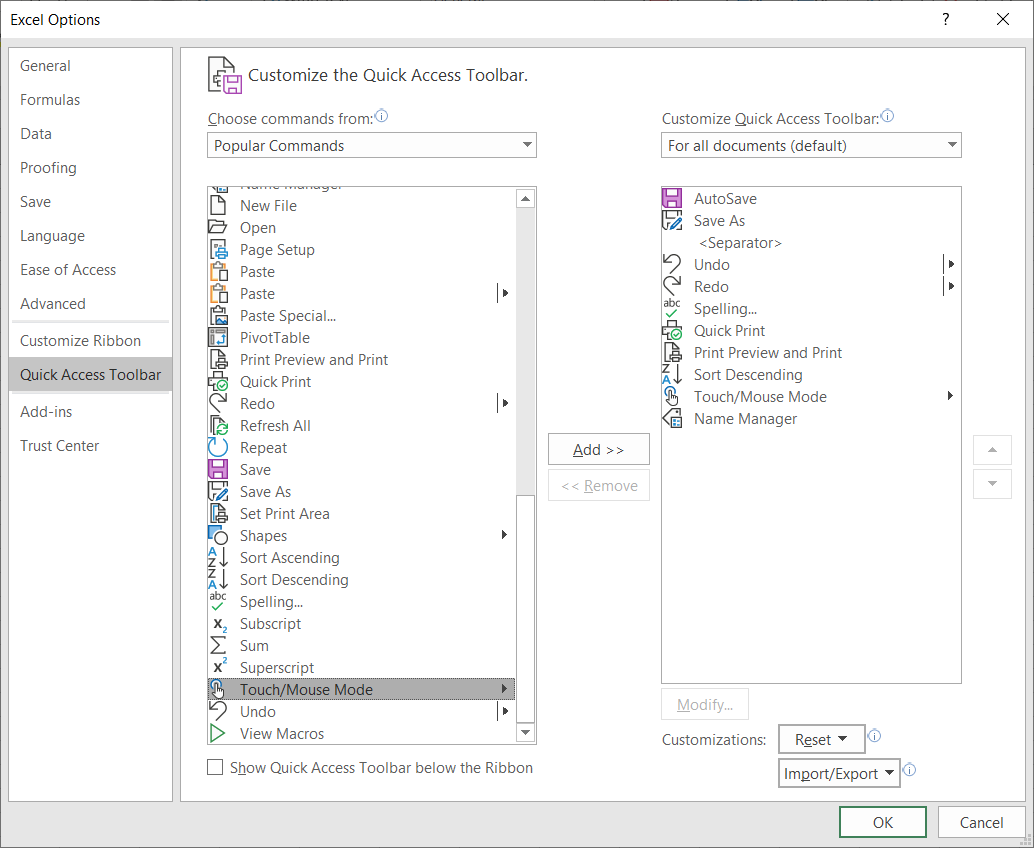Enable Show Quick Access Toolbar below the Ribbon
The image size is (1034, 848).
point(215,767)
